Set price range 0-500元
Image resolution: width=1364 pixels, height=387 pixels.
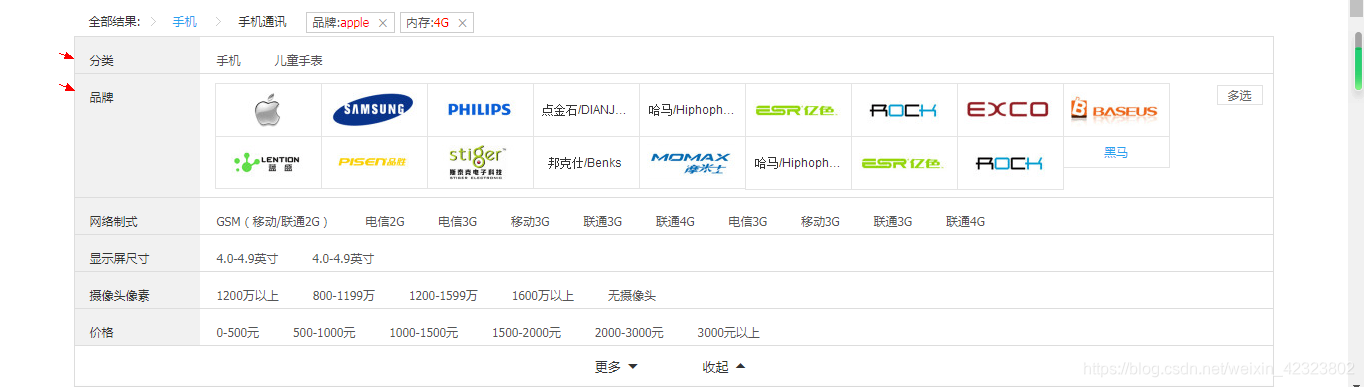[x=238, y=333]
